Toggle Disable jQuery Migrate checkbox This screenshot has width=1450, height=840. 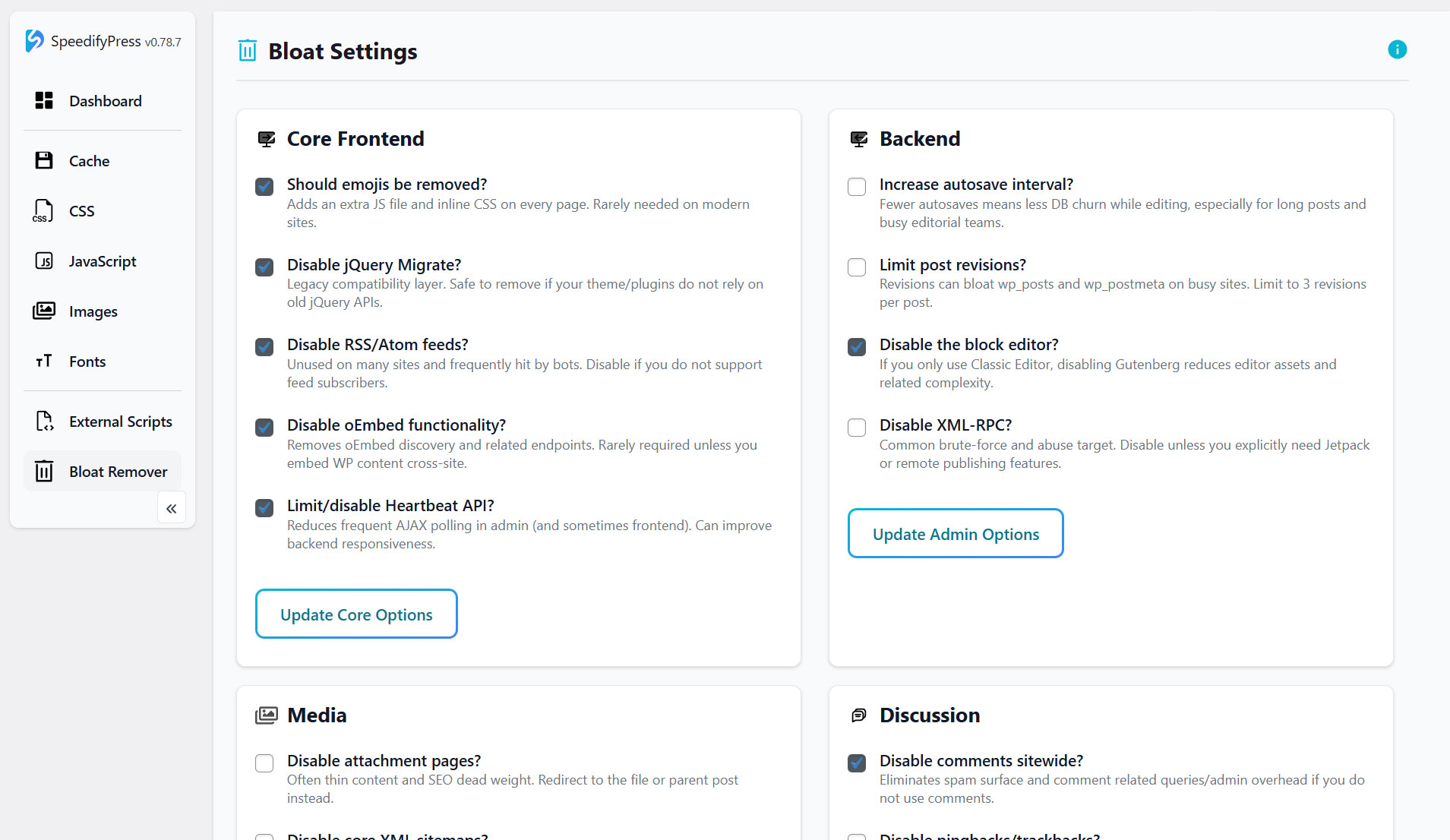(x=264, y=267)
